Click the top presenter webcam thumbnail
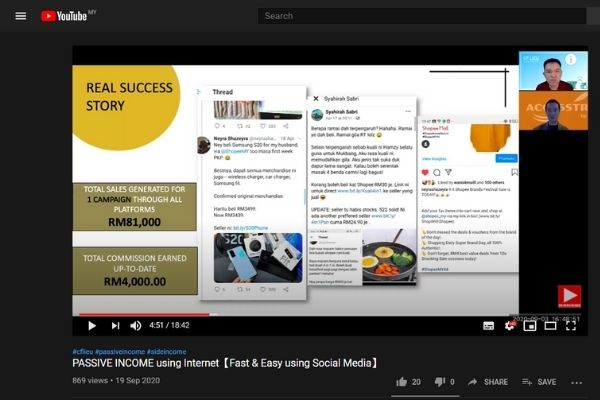600x400 pixels. point(553,71)
